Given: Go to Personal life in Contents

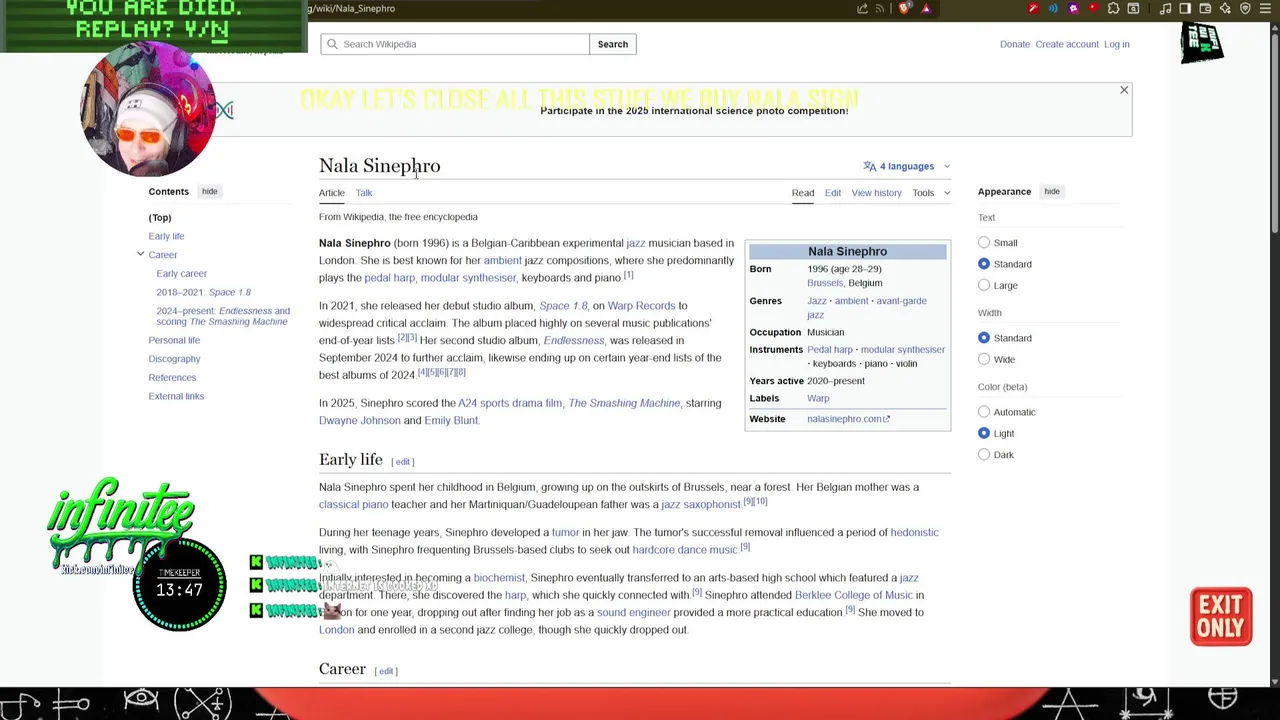Looking at the screenshot, I should pyautogui.click(x=174, y=340).
